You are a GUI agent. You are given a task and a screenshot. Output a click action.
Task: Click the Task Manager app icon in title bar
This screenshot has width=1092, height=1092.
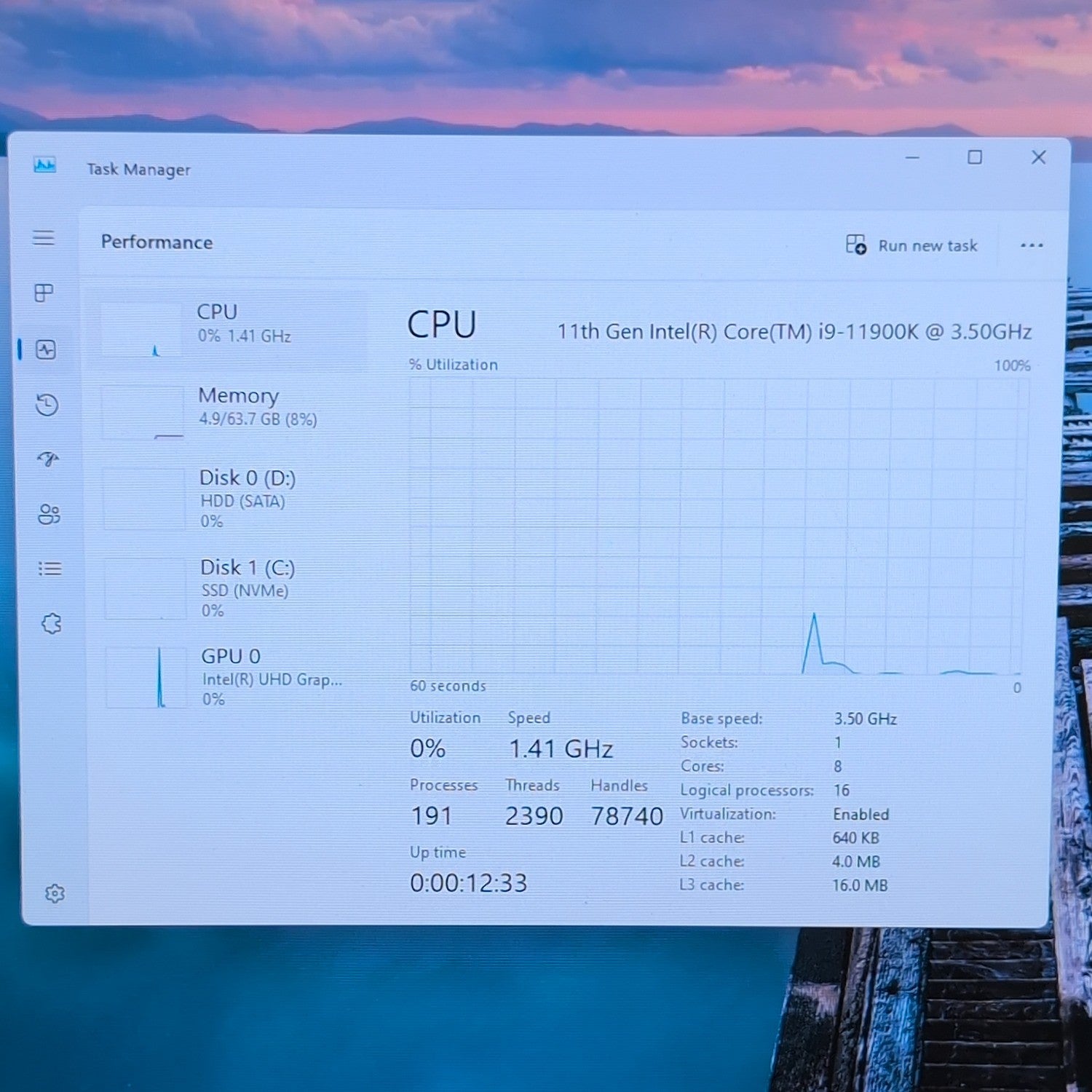pos(44,165)
